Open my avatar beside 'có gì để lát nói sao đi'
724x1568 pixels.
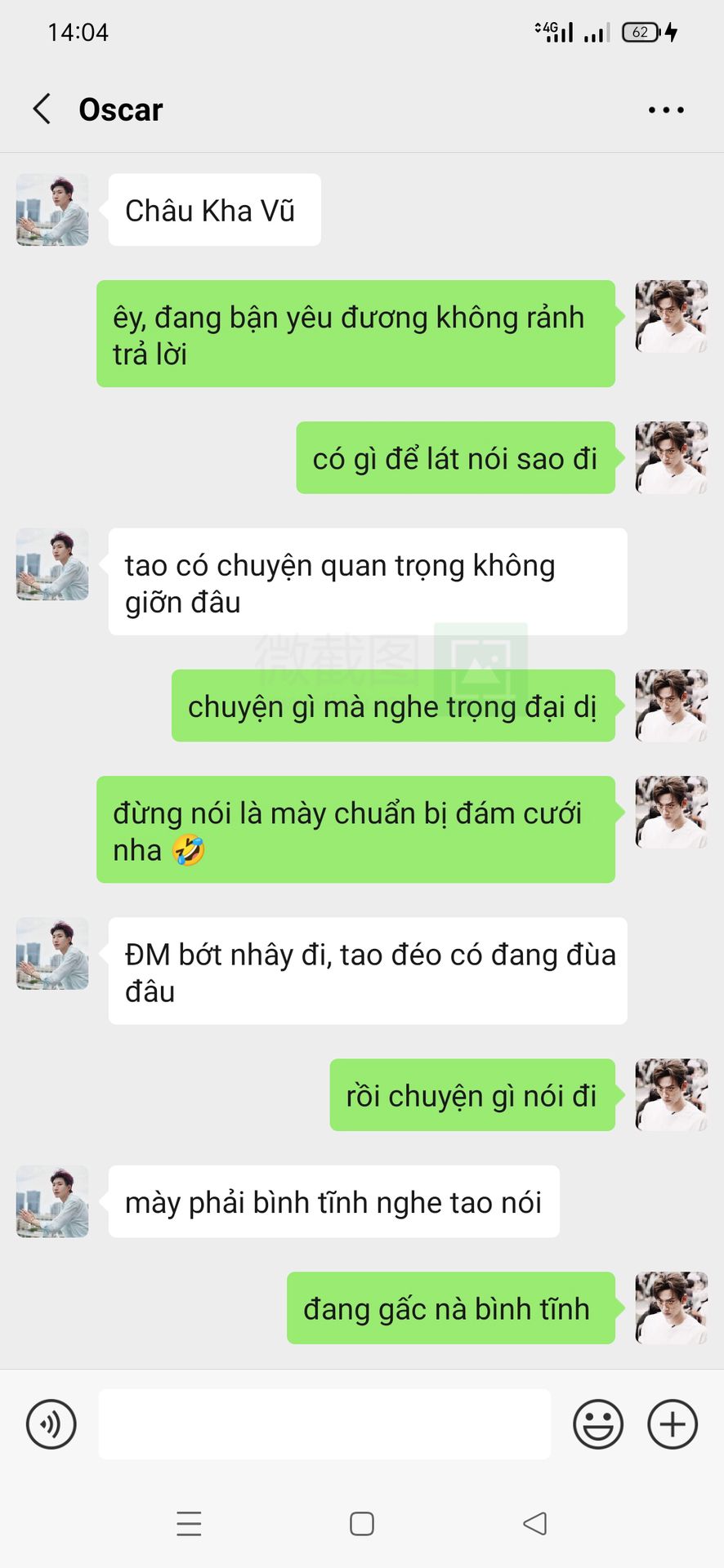point(672,457)
